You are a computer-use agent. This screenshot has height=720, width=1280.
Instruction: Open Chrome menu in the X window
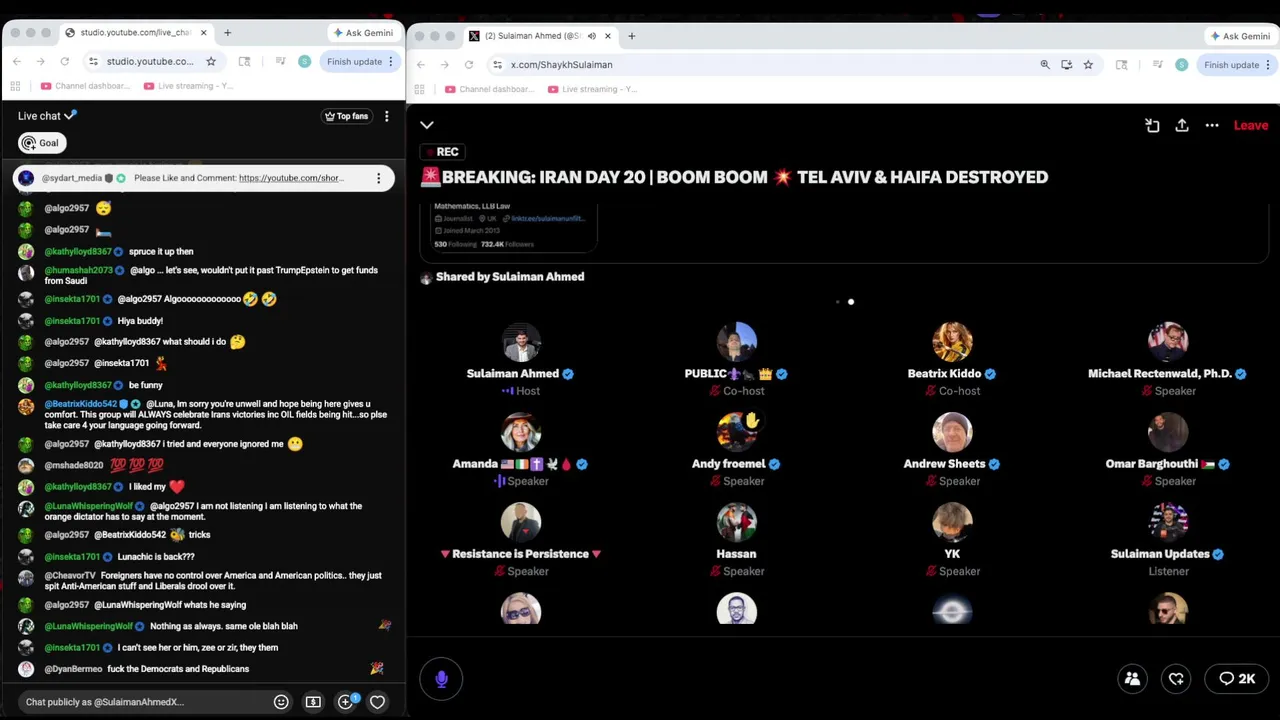tap(1269, 65)
